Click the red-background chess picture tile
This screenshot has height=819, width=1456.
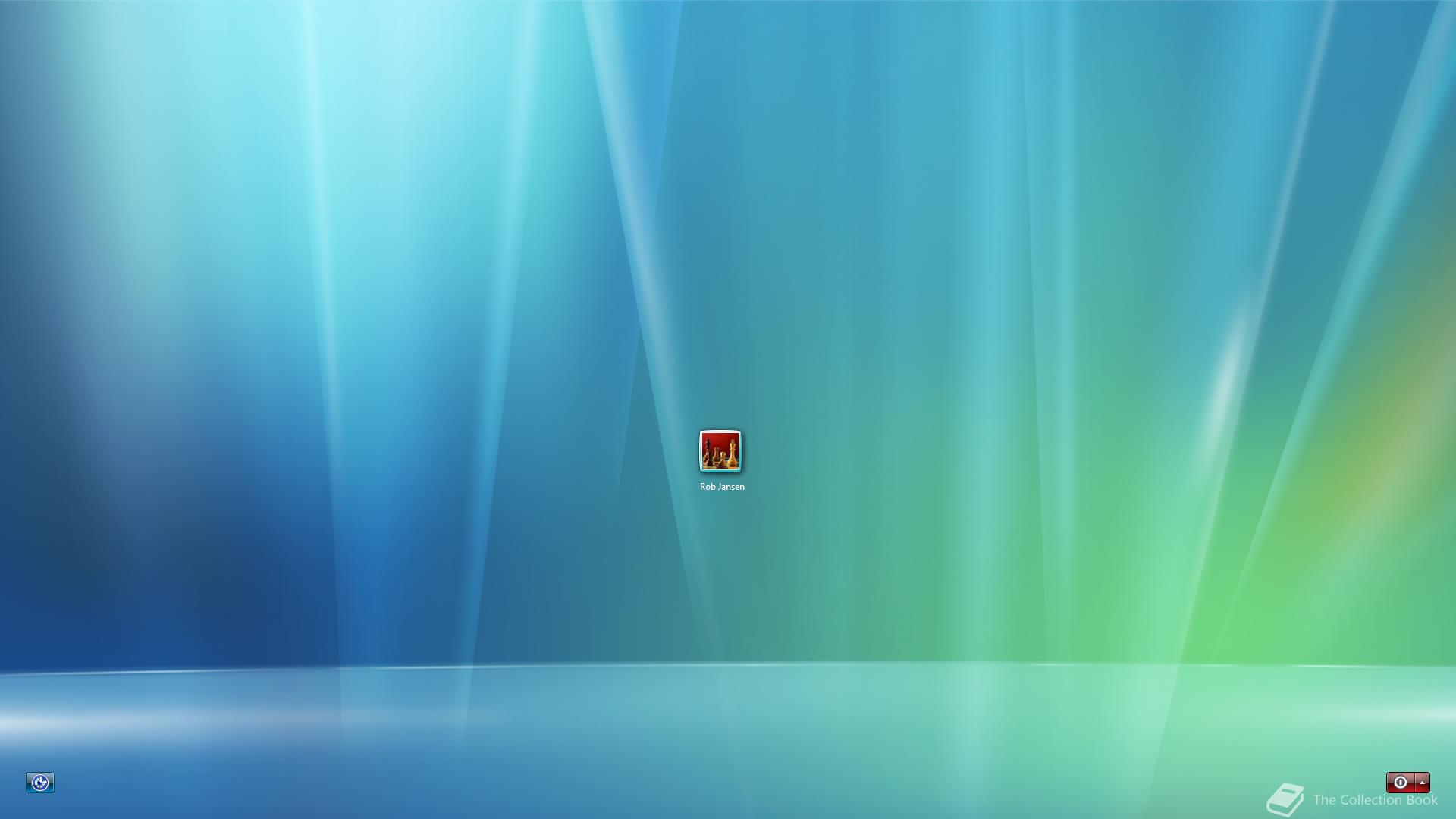coord(720,451)
